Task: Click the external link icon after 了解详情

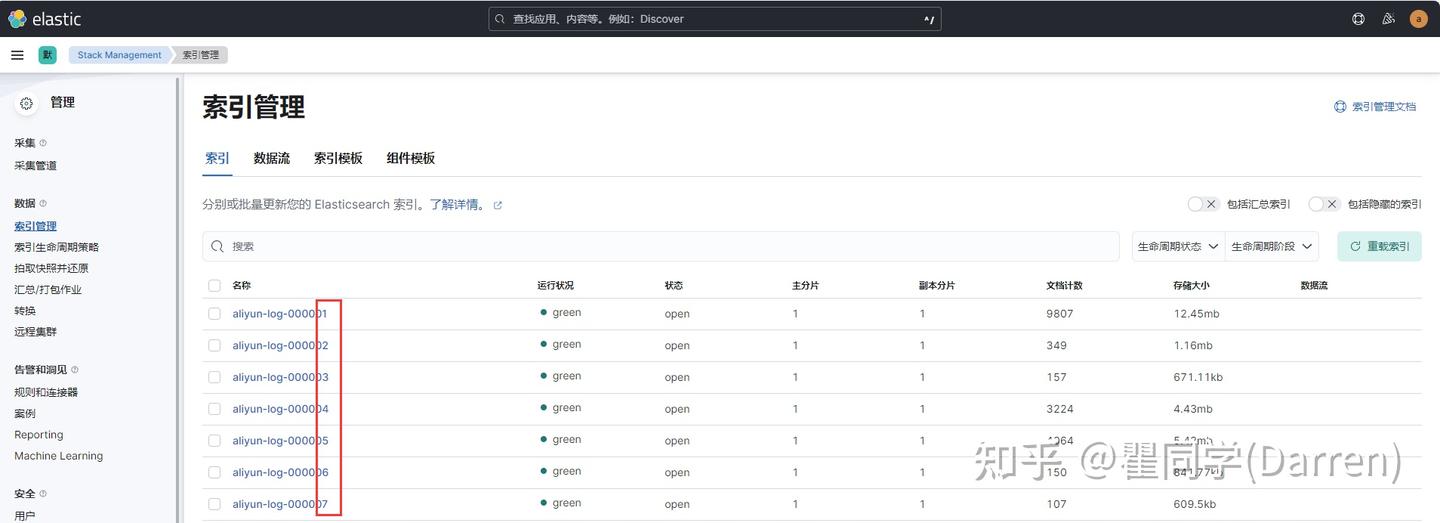Action: pyautogui.click(x=498, y=205)
